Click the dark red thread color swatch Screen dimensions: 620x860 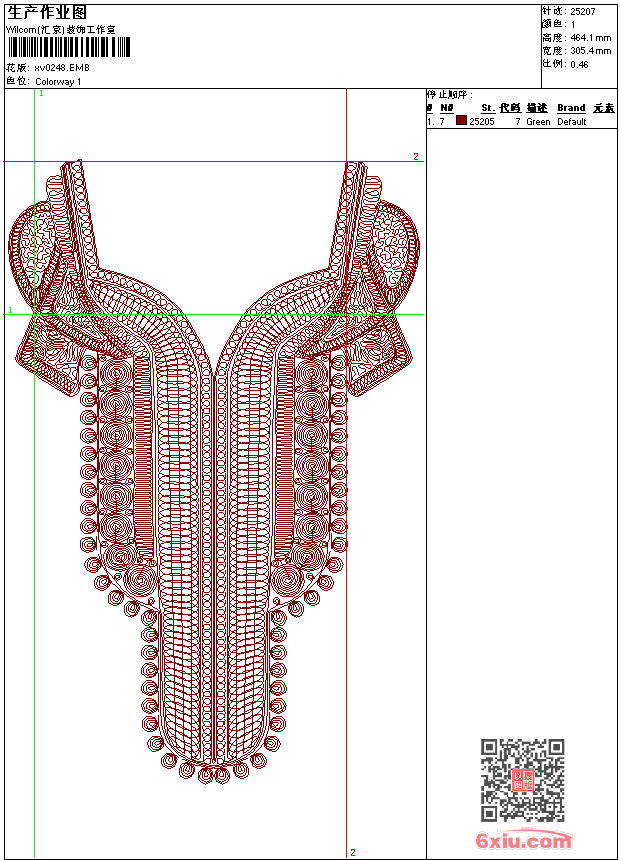coord(461,121)
